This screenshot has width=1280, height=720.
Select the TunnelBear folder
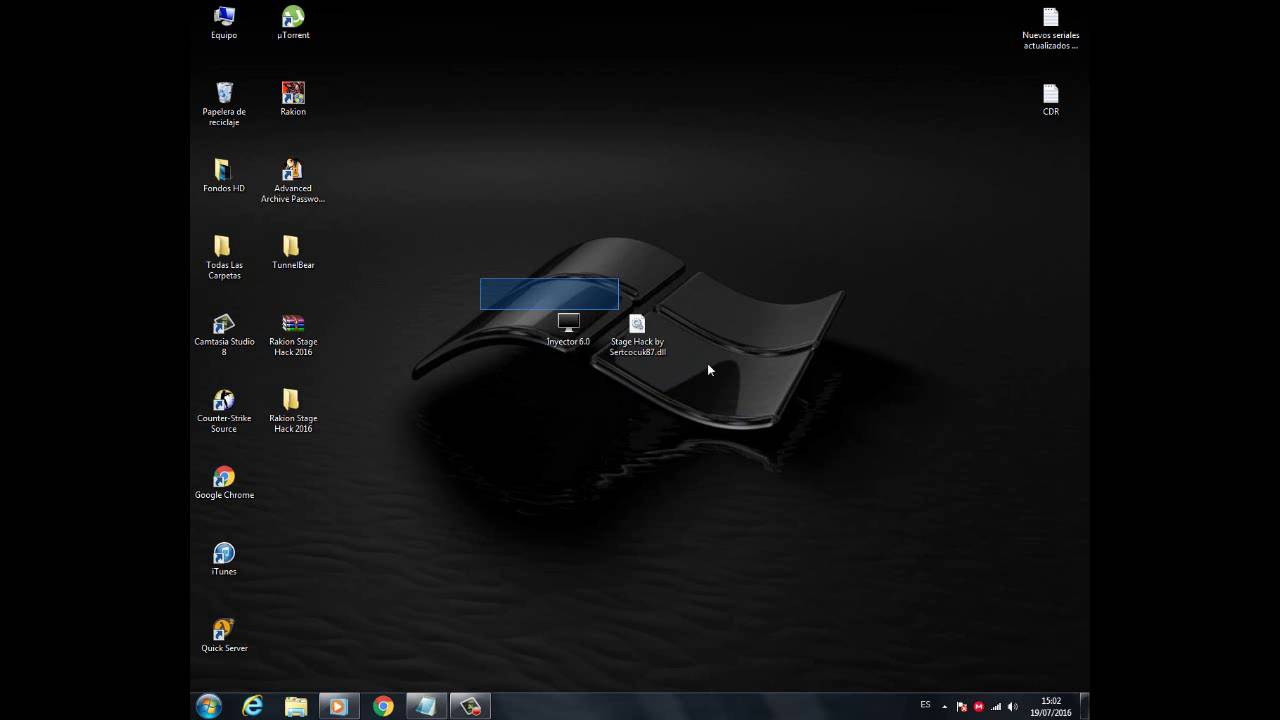pos(293,253)
